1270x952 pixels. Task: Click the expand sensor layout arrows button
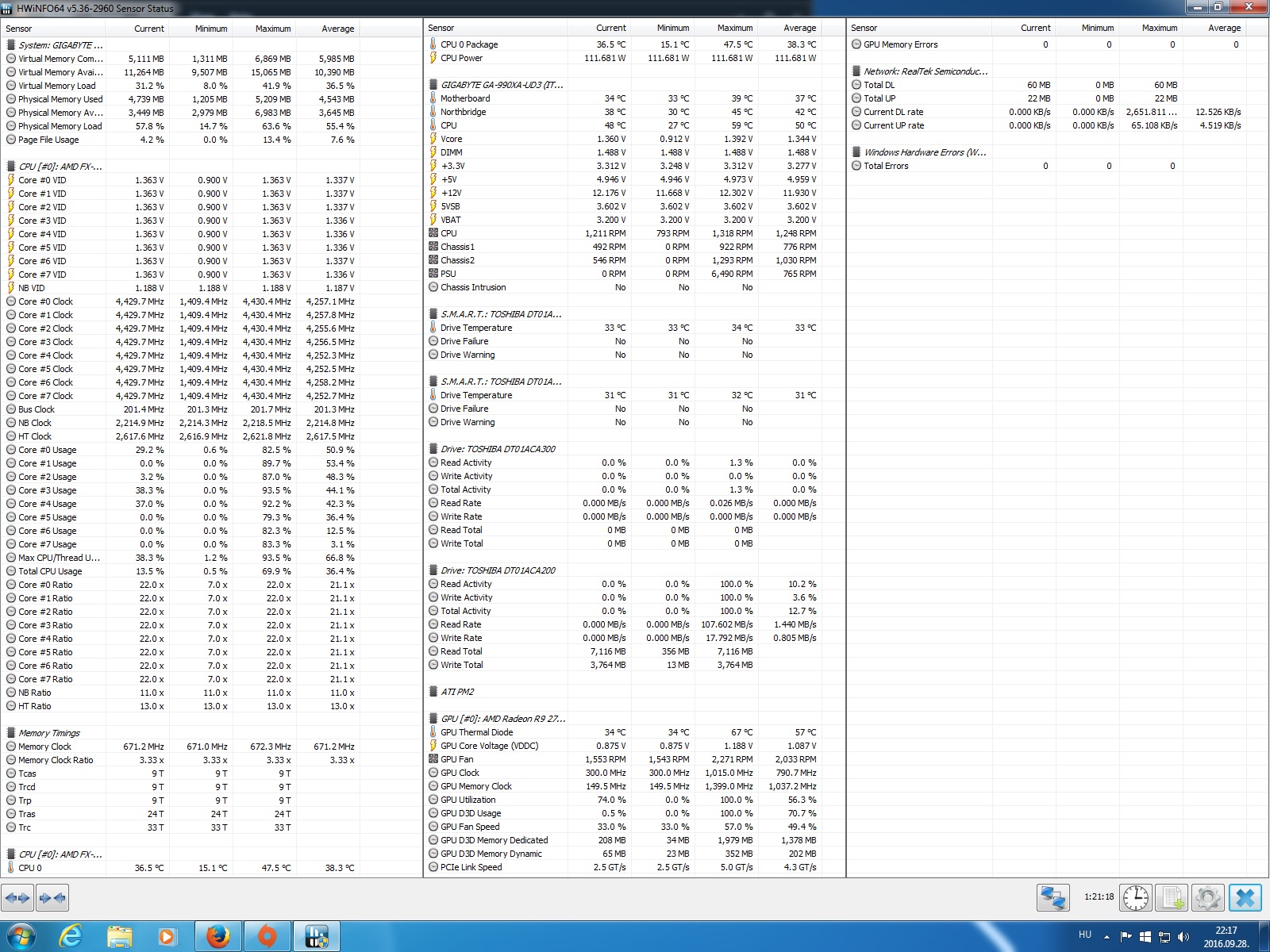click(x=18, y=898)
